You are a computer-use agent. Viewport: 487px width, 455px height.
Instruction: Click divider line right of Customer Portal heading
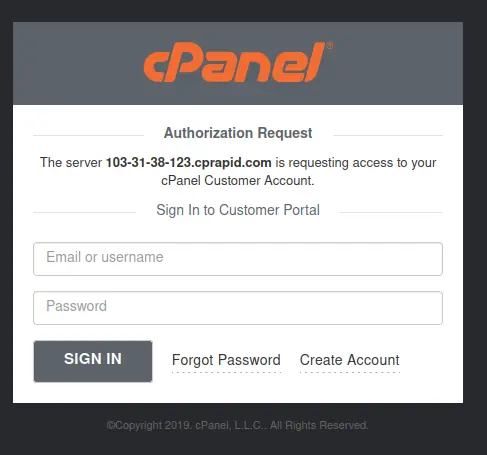[x=391, y=212]
